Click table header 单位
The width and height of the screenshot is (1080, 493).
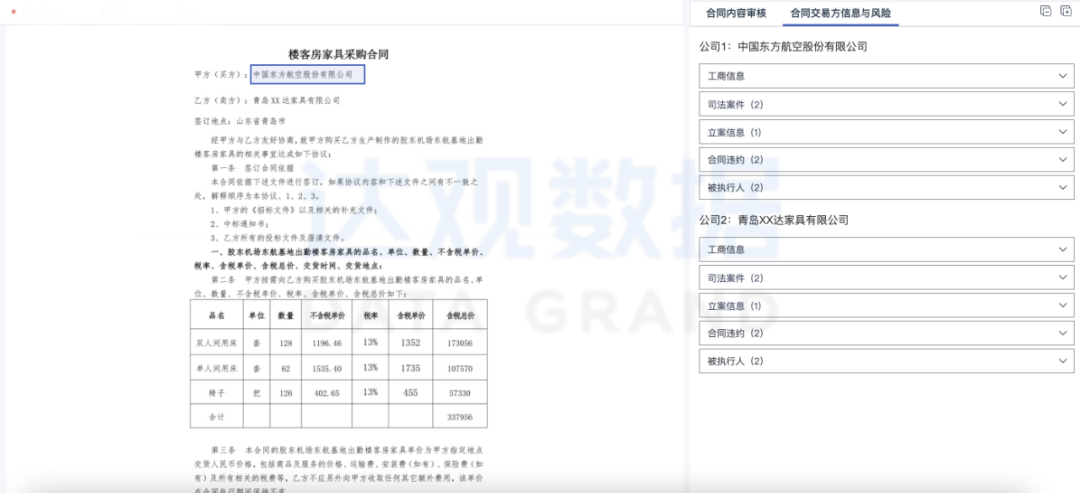pos(256,315)
